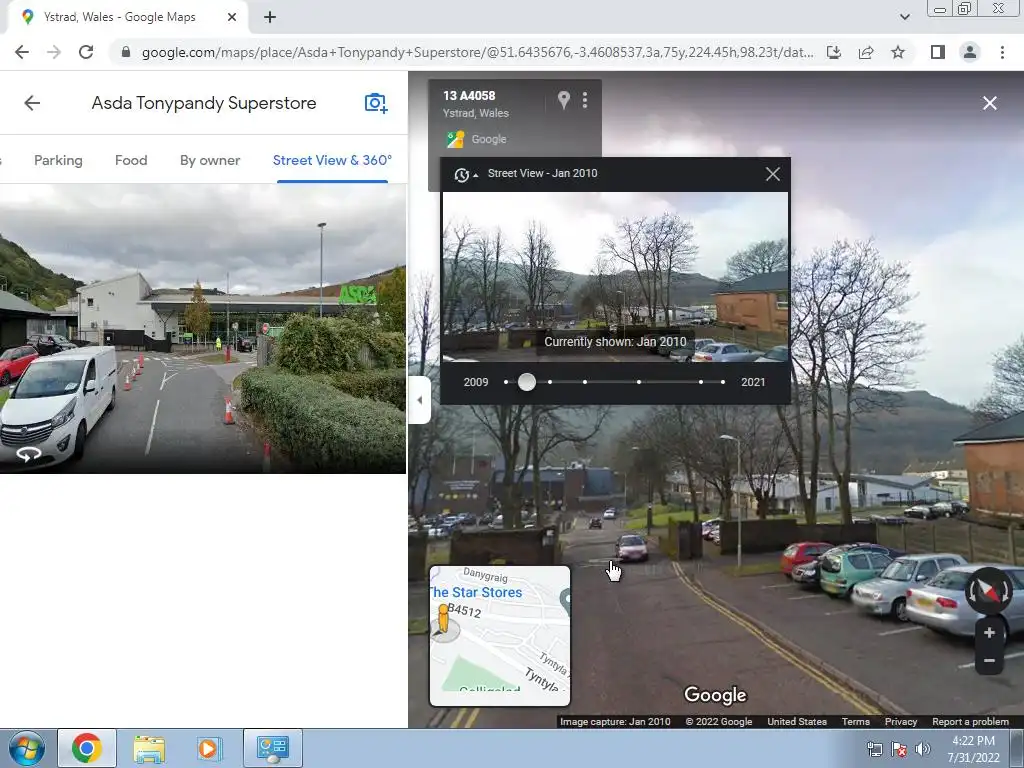Switch to the Food photo tab

[x=131, y=160]
